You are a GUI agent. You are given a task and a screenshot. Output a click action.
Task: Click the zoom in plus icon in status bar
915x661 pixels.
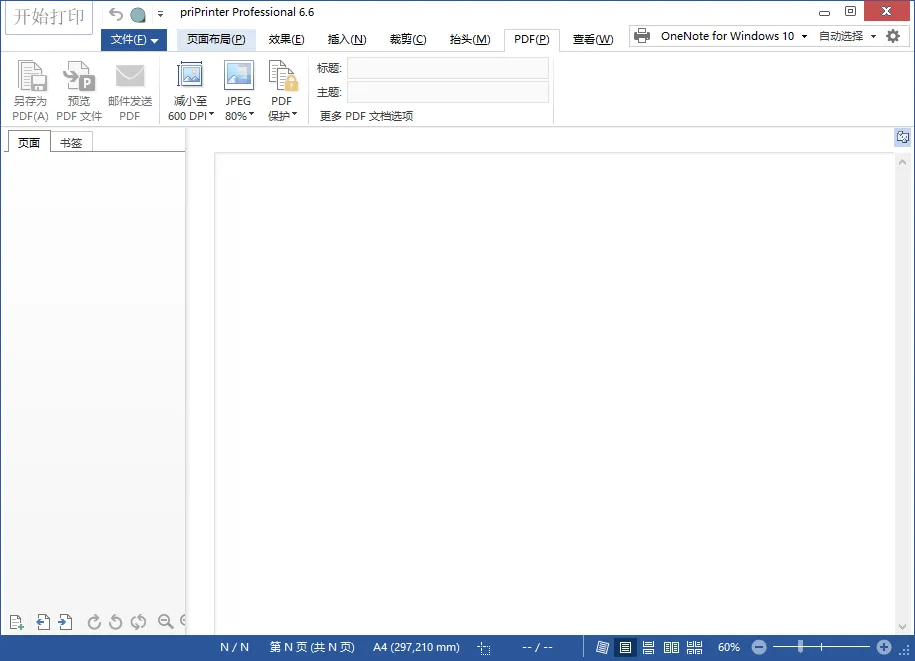[884, 647]
